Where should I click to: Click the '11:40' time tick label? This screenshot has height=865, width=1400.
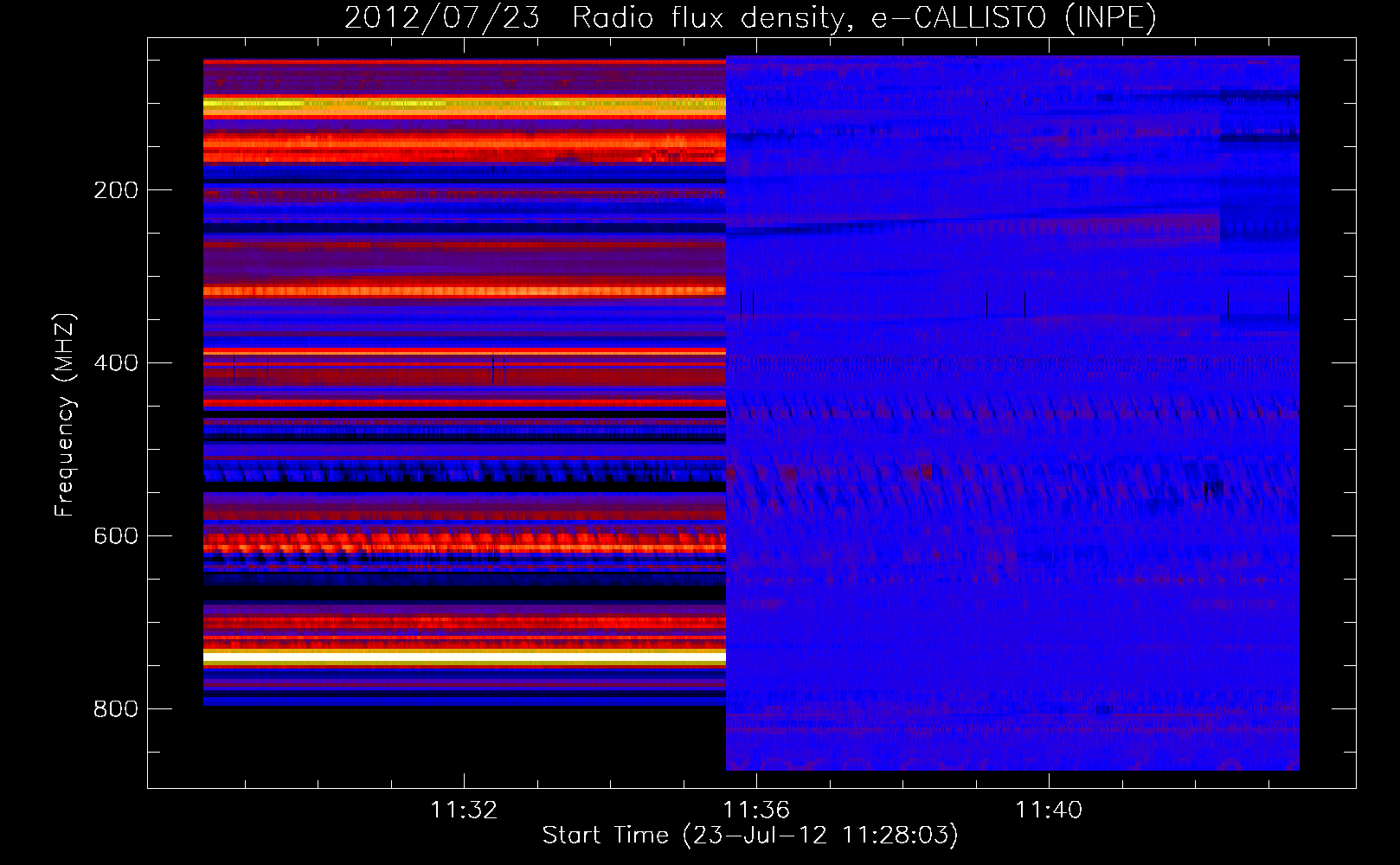(x=1049, y=810)
